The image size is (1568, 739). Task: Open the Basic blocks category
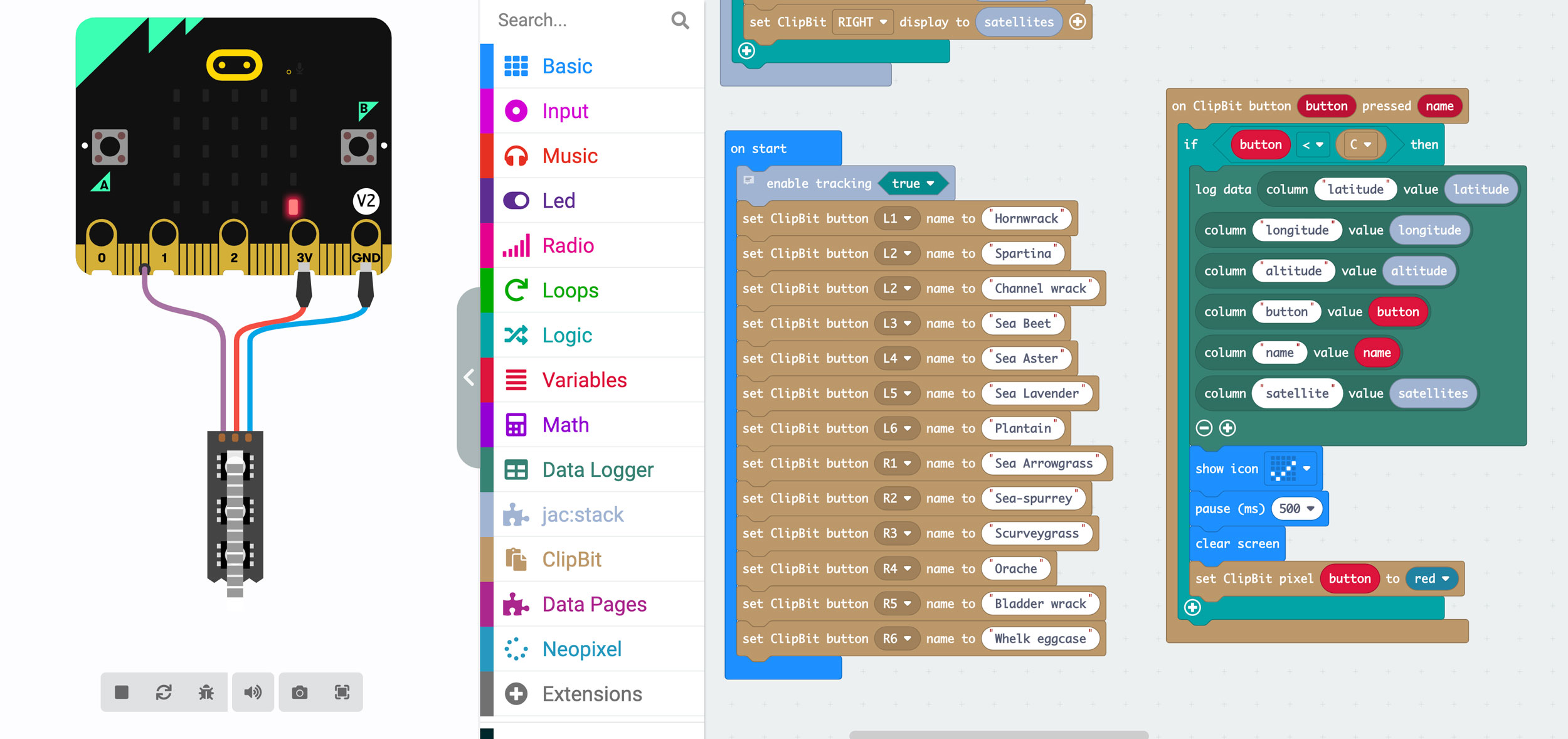click(x=592, y=66)
